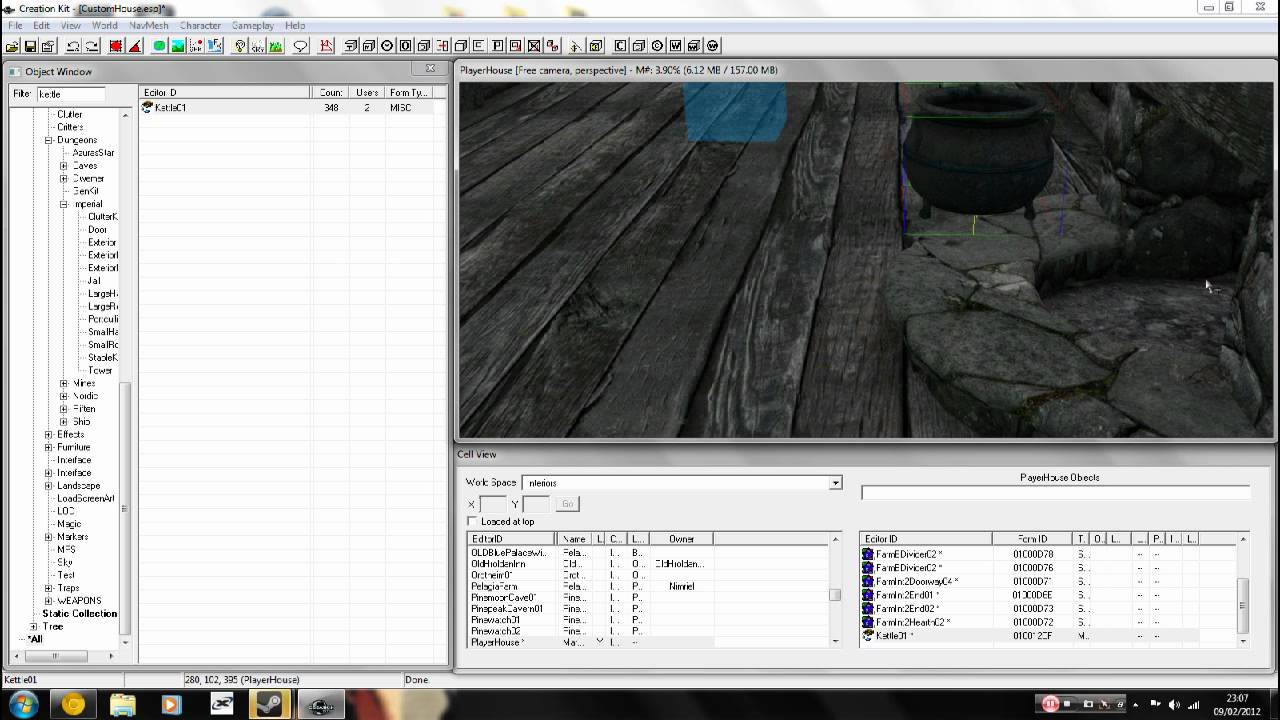Click the Save plugin toolbar icon
Screen dimensions: 1280x720
coord(30,46)
